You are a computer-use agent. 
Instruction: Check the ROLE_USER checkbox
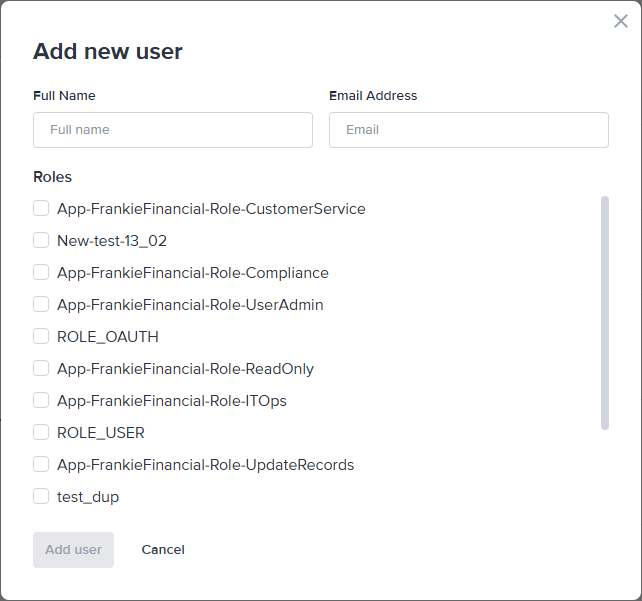[41, 433]
